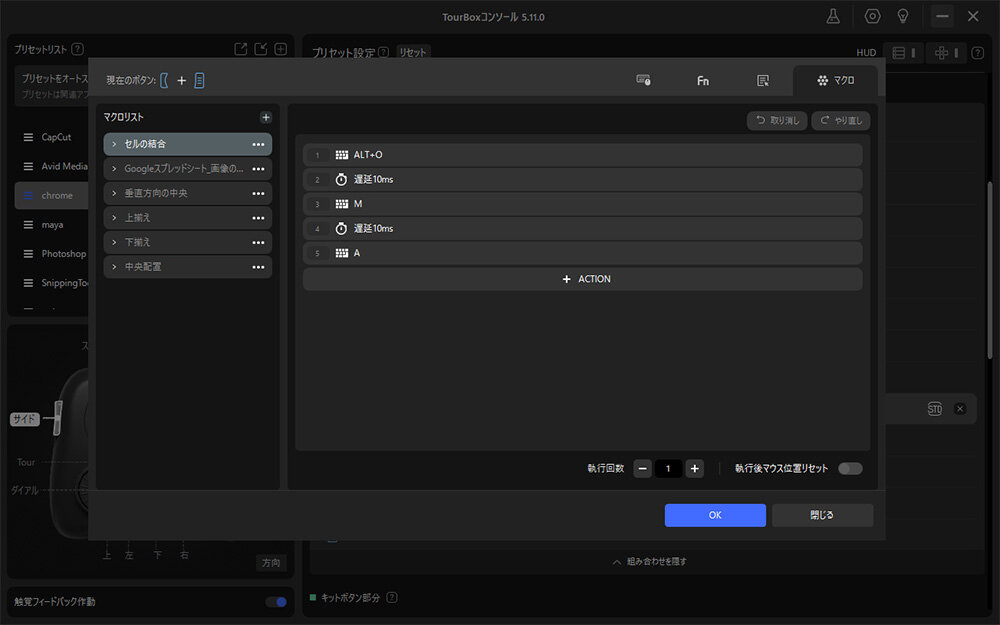Add a new macro to the macro list
Image resolution: width=1000 pixels, height=625 pixels.
[265, 117]
